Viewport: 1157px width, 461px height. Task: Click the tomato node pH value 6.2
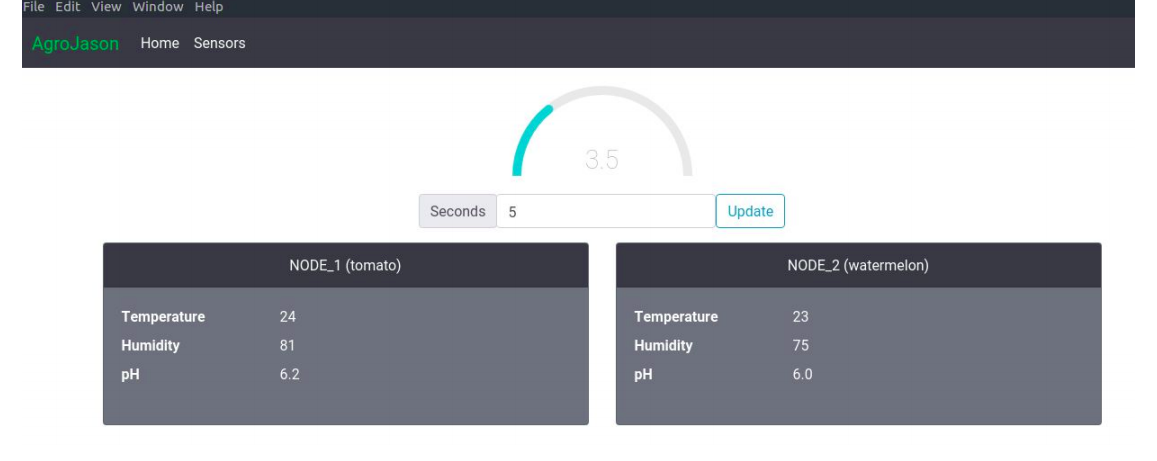coord(289,375)
